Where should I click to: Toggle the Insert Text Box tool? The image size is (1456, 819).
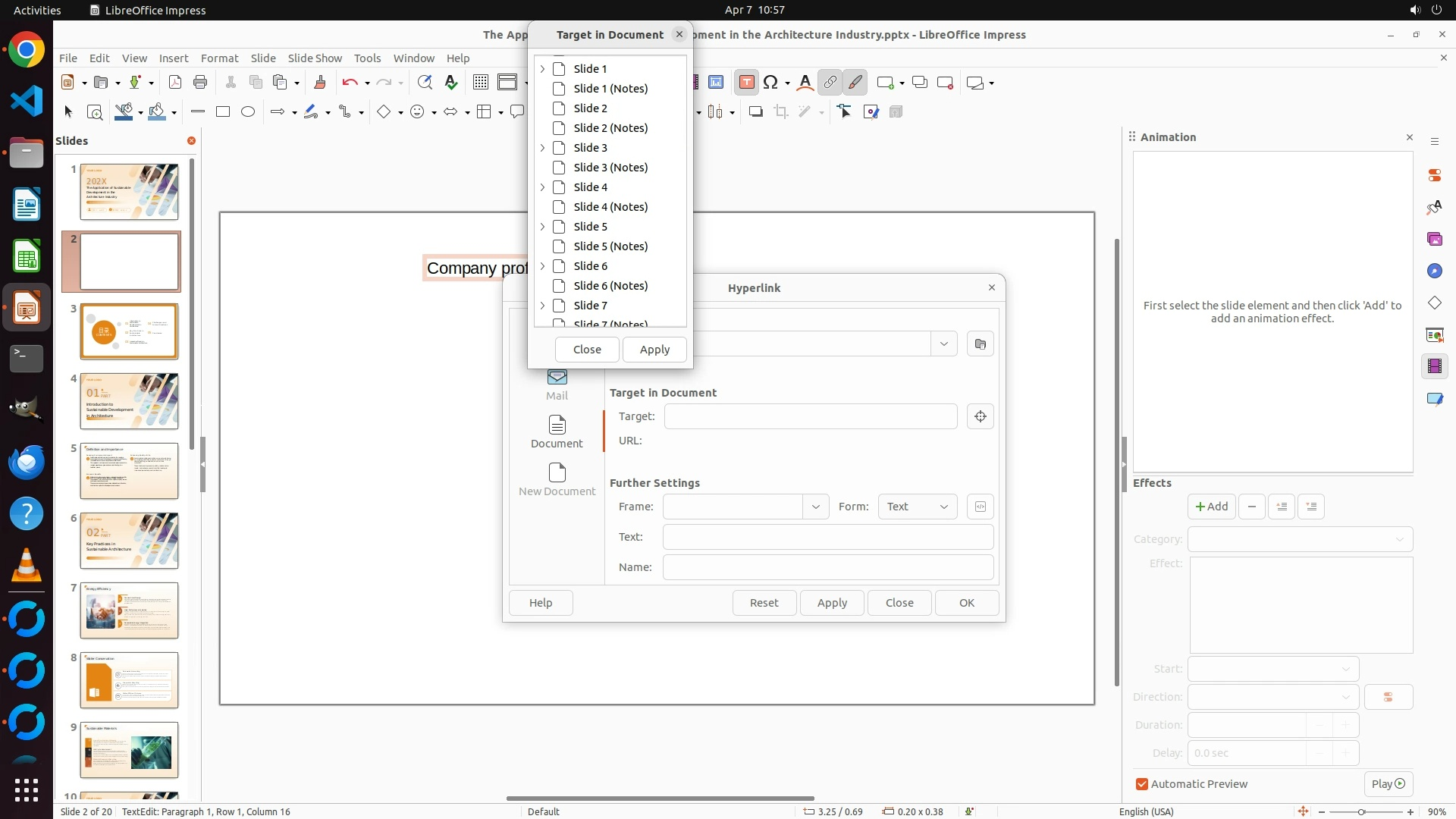pyautogui.click(x=746, y=83)
